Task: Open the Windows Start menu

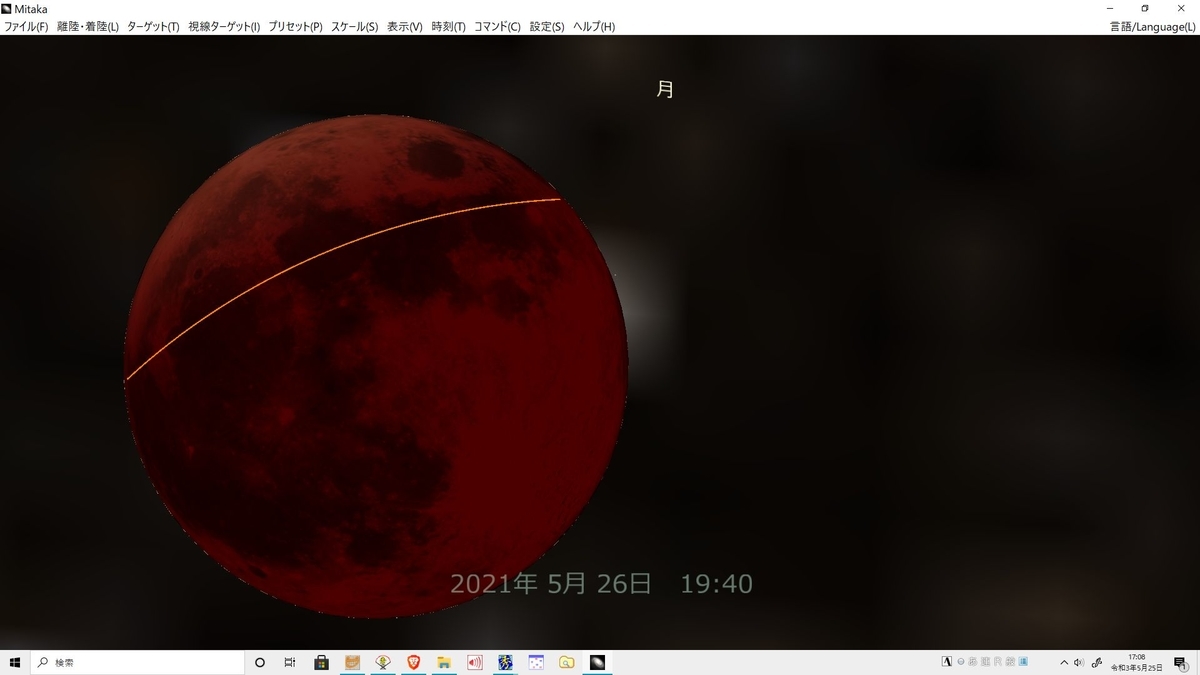Action: pos(14,661)
